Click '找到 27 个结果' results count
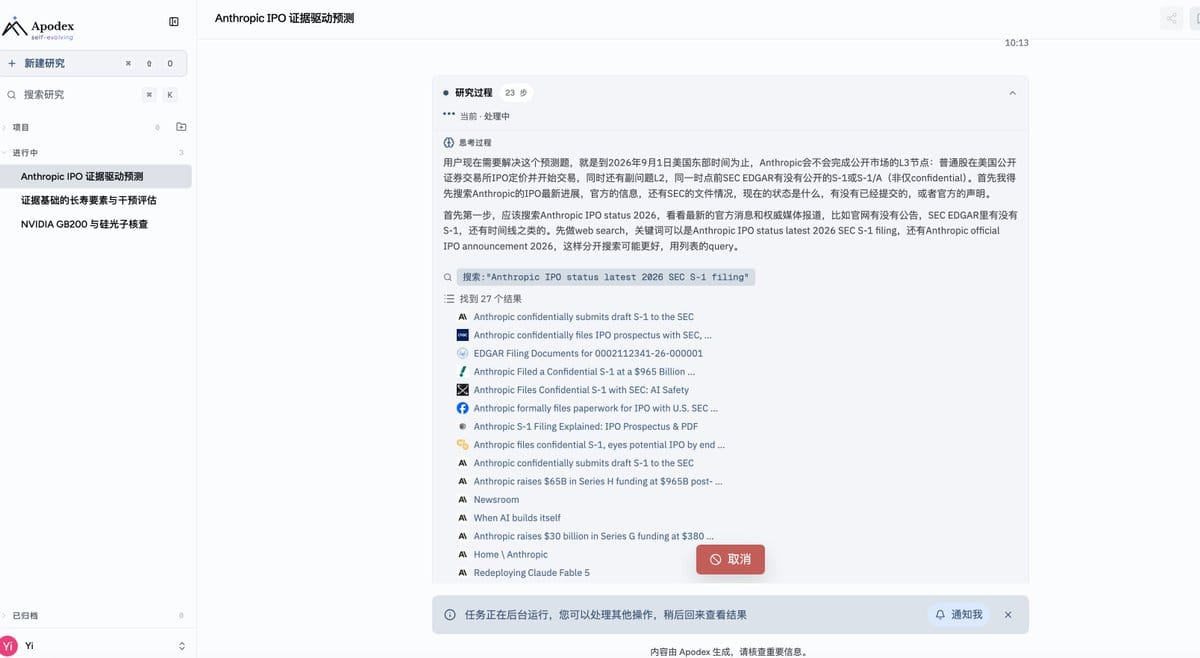The image size is (1200, 658). pyautogui.click(x=490, y=299)
